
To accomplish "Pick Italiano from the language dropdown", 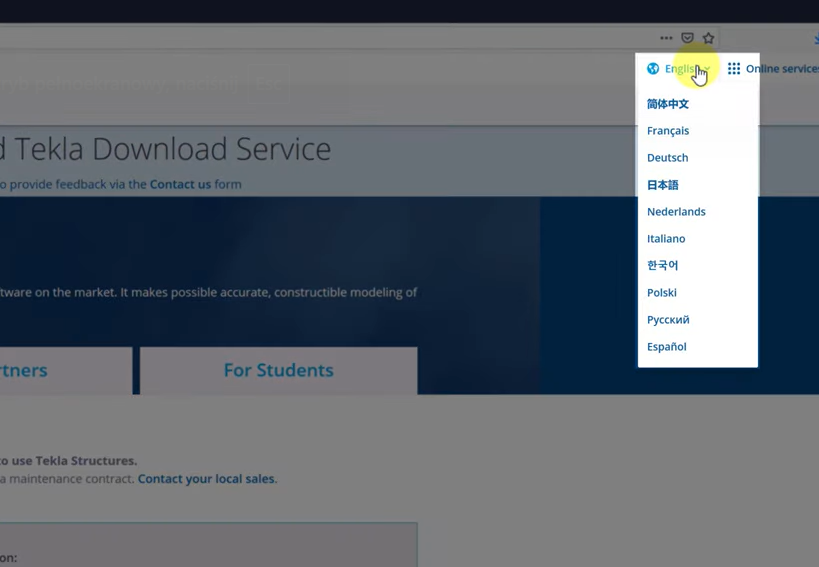I will (666, 239).
